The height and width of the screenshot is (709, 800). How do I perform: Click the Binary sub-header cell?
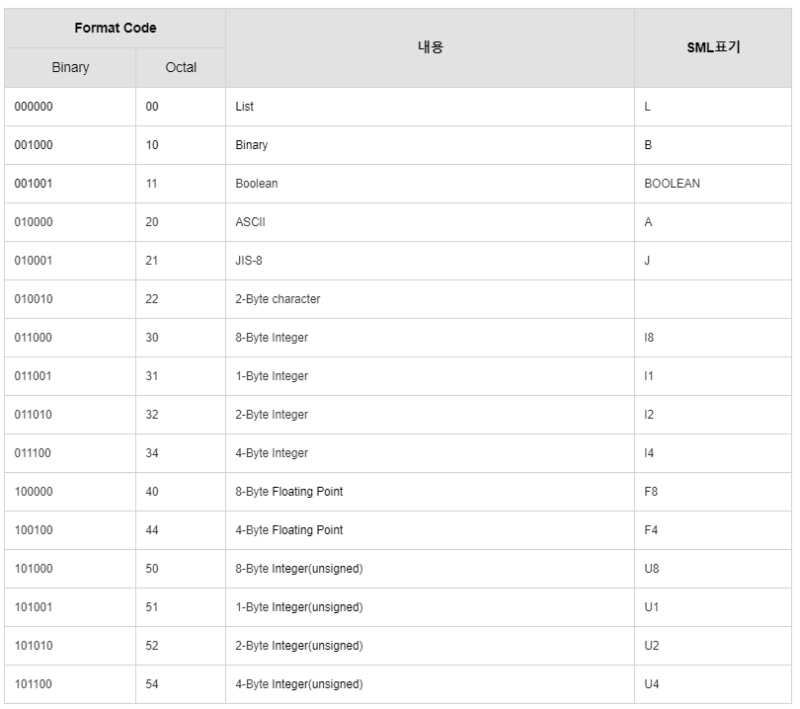71,68
